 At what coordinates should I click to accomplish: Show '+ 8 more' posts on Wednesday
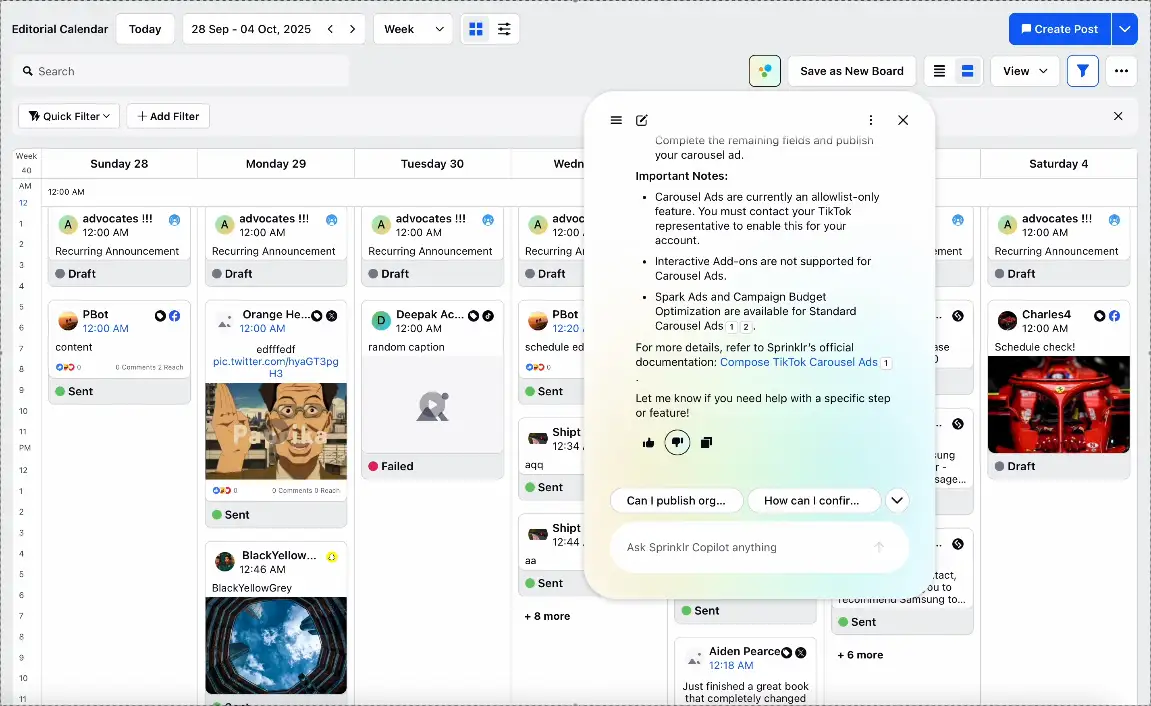pos(547,616)
